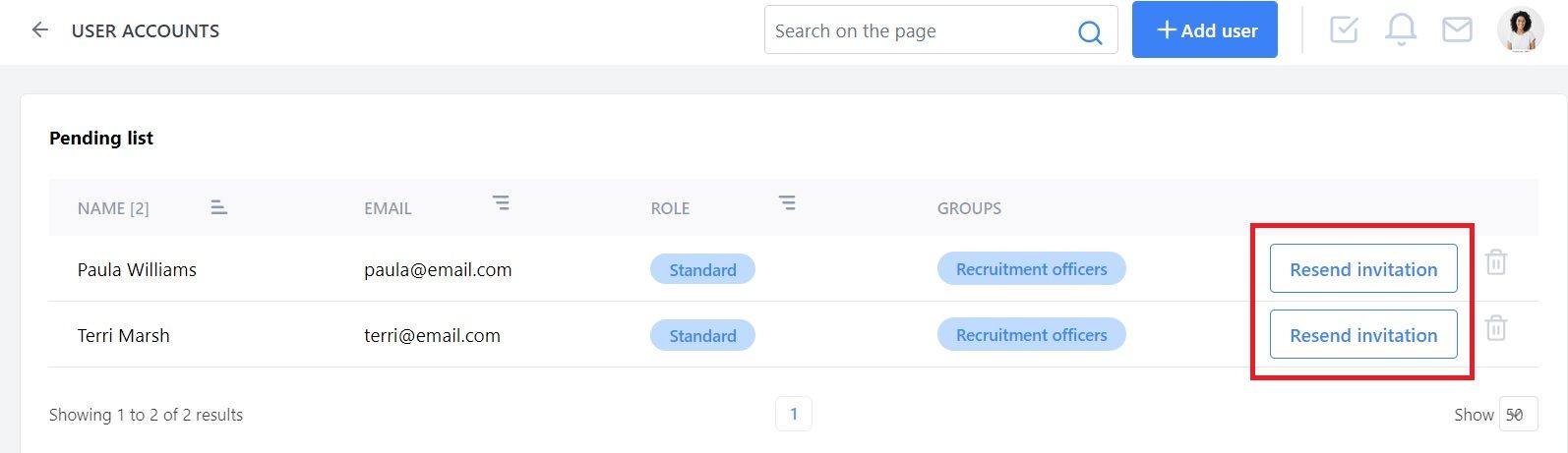Click the back arrow beside User Accounts
The height and width of the screenshot is (453, 1568).
pos(40,30)
